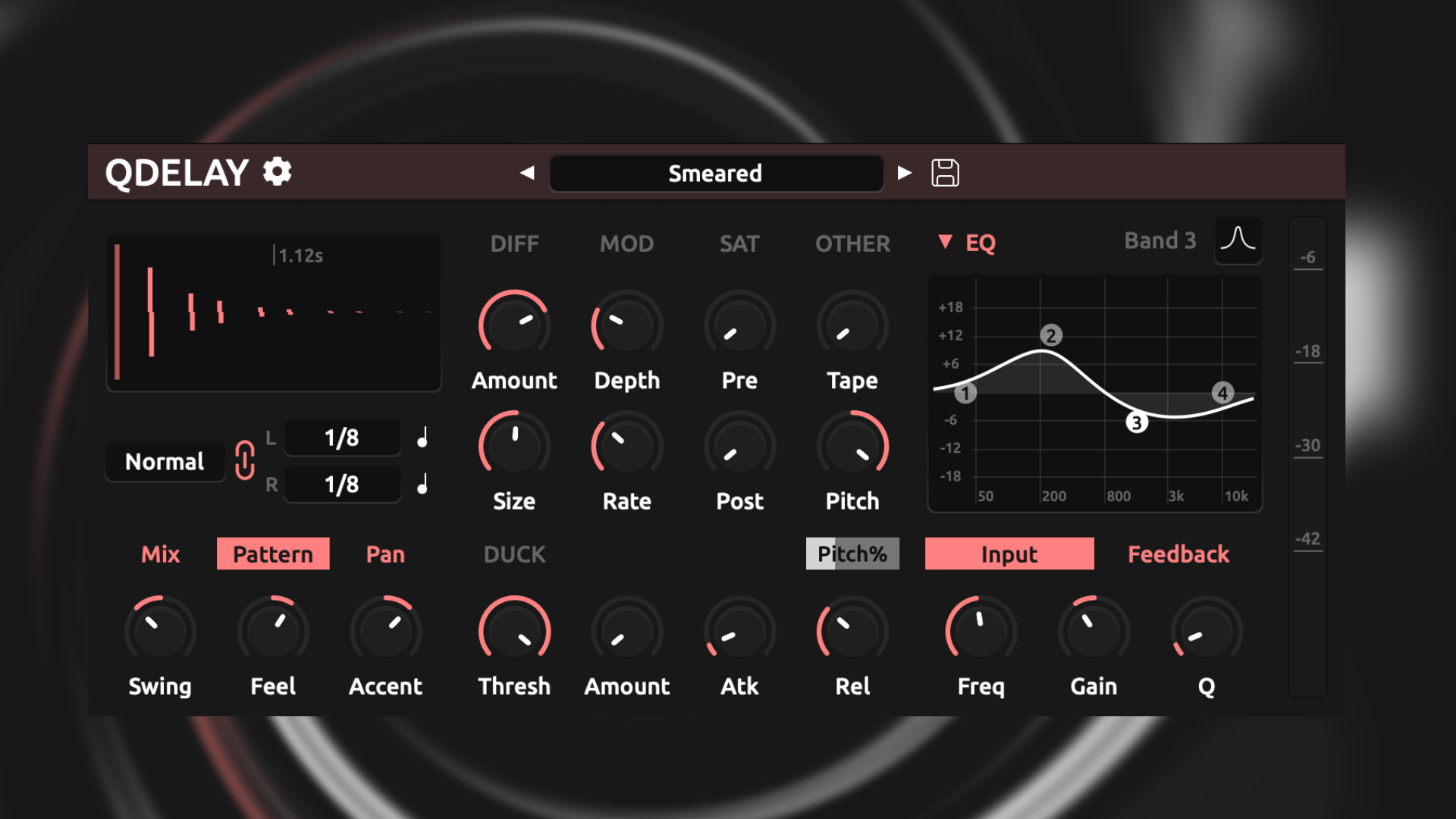Switch to the Pan tab
Screen dimensions: 1456x819
[x=385, y=554]
